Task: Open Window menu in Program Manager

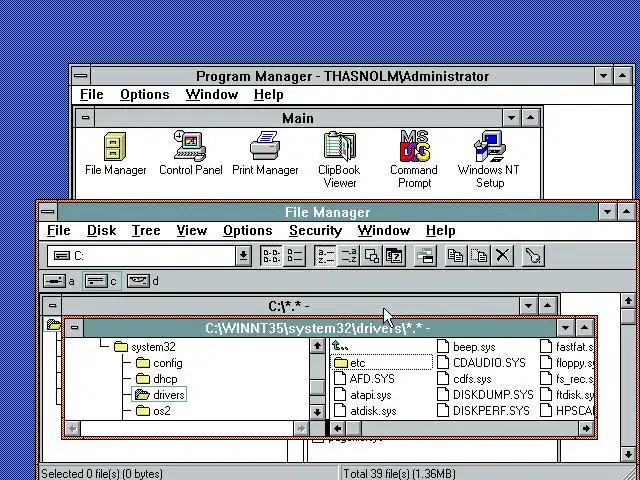Action: pos(212,95)
